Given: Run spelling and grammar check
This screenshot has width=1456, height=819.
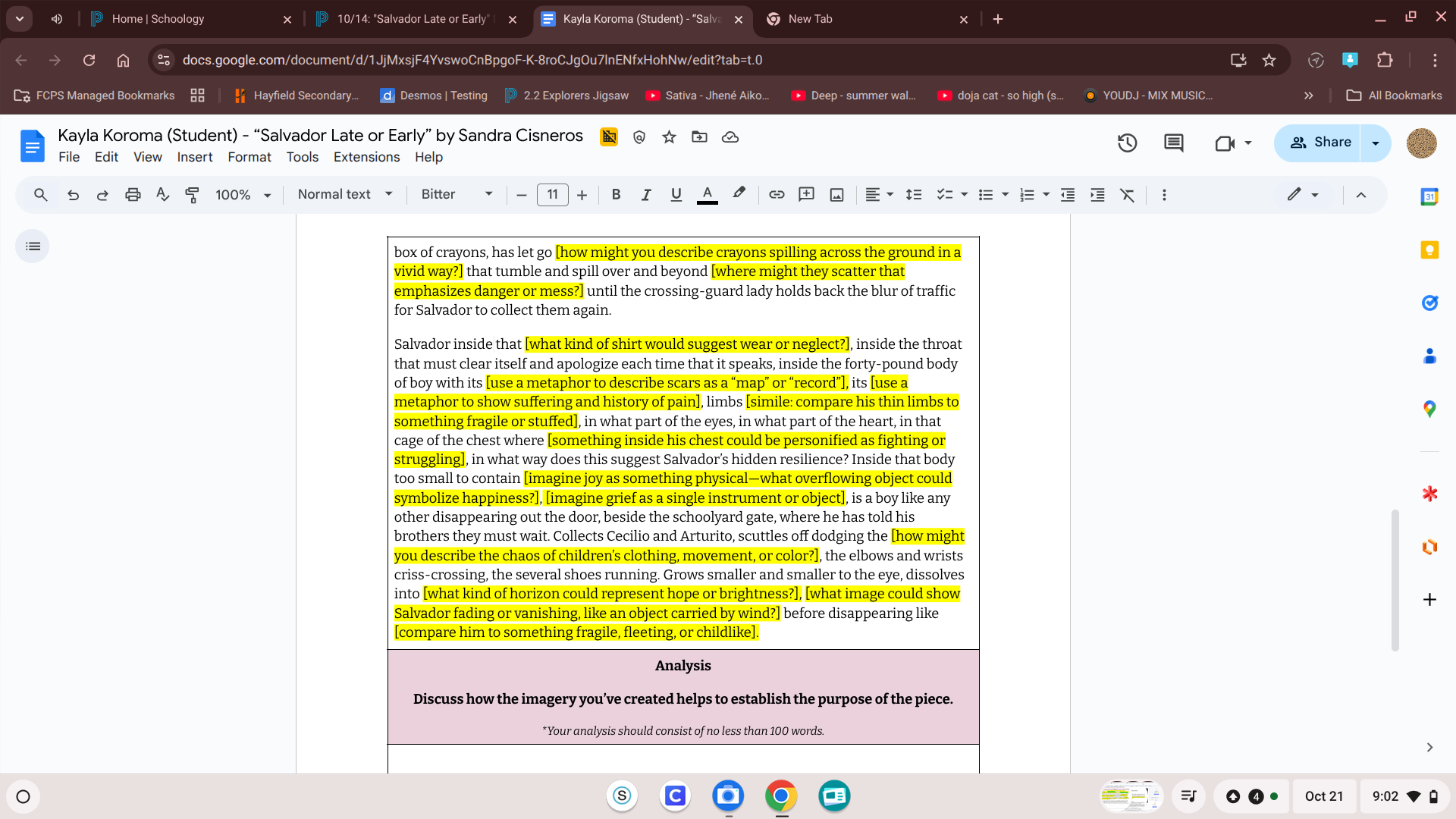Looking at the screenshot, I should pos(162,195).
